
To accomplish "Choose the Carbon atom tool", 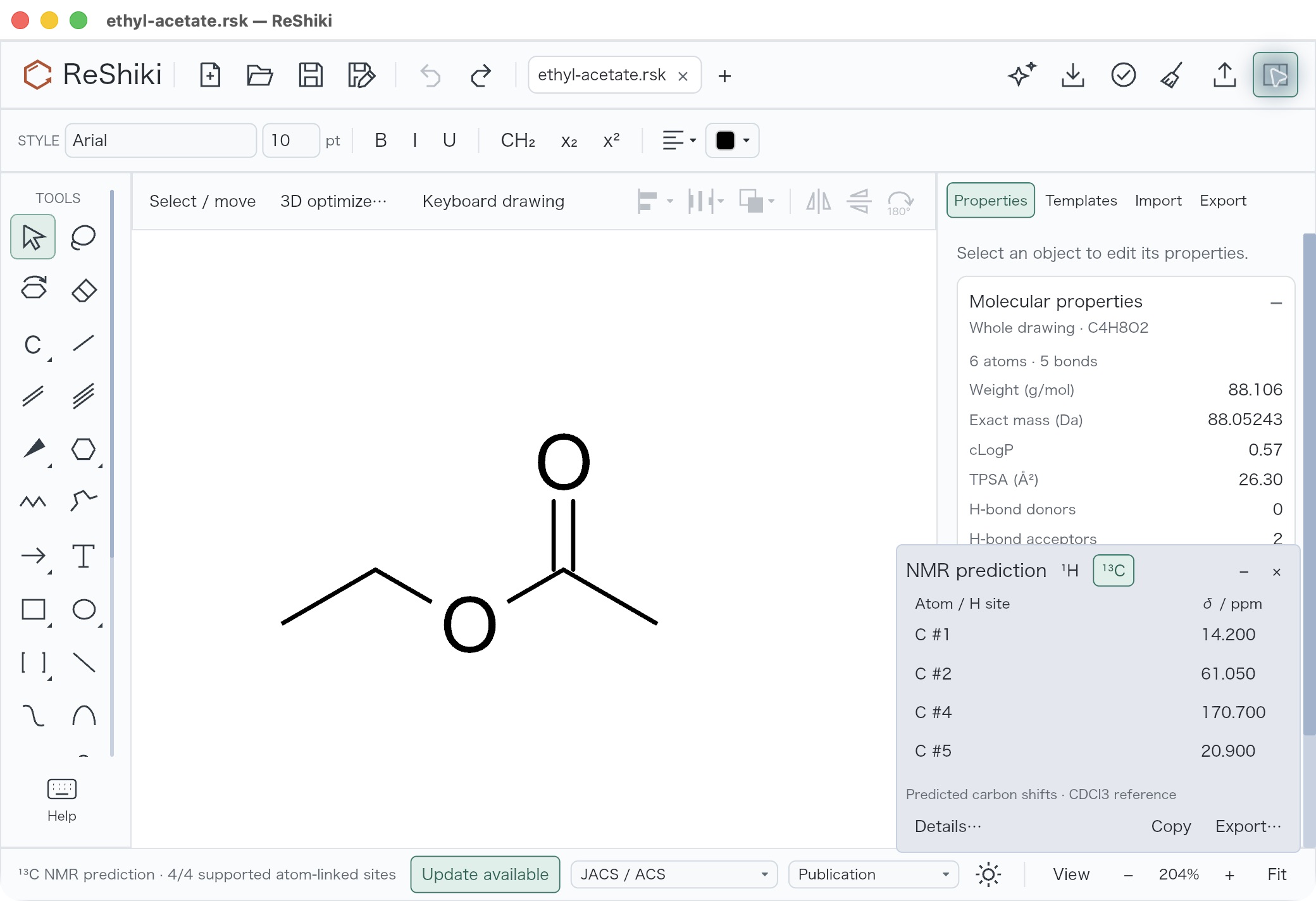I will coord(33,345).
